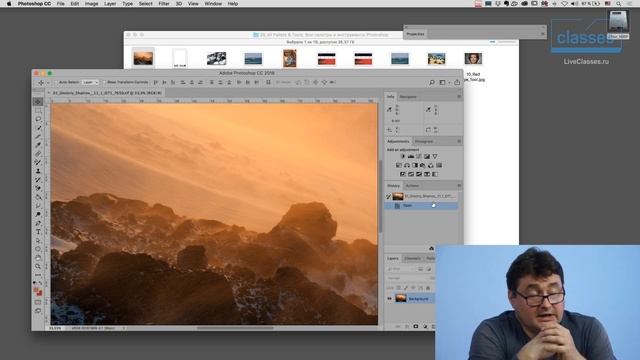
Task: Select the Rectangular Marquee tool
Action: (x=38, y=111)
